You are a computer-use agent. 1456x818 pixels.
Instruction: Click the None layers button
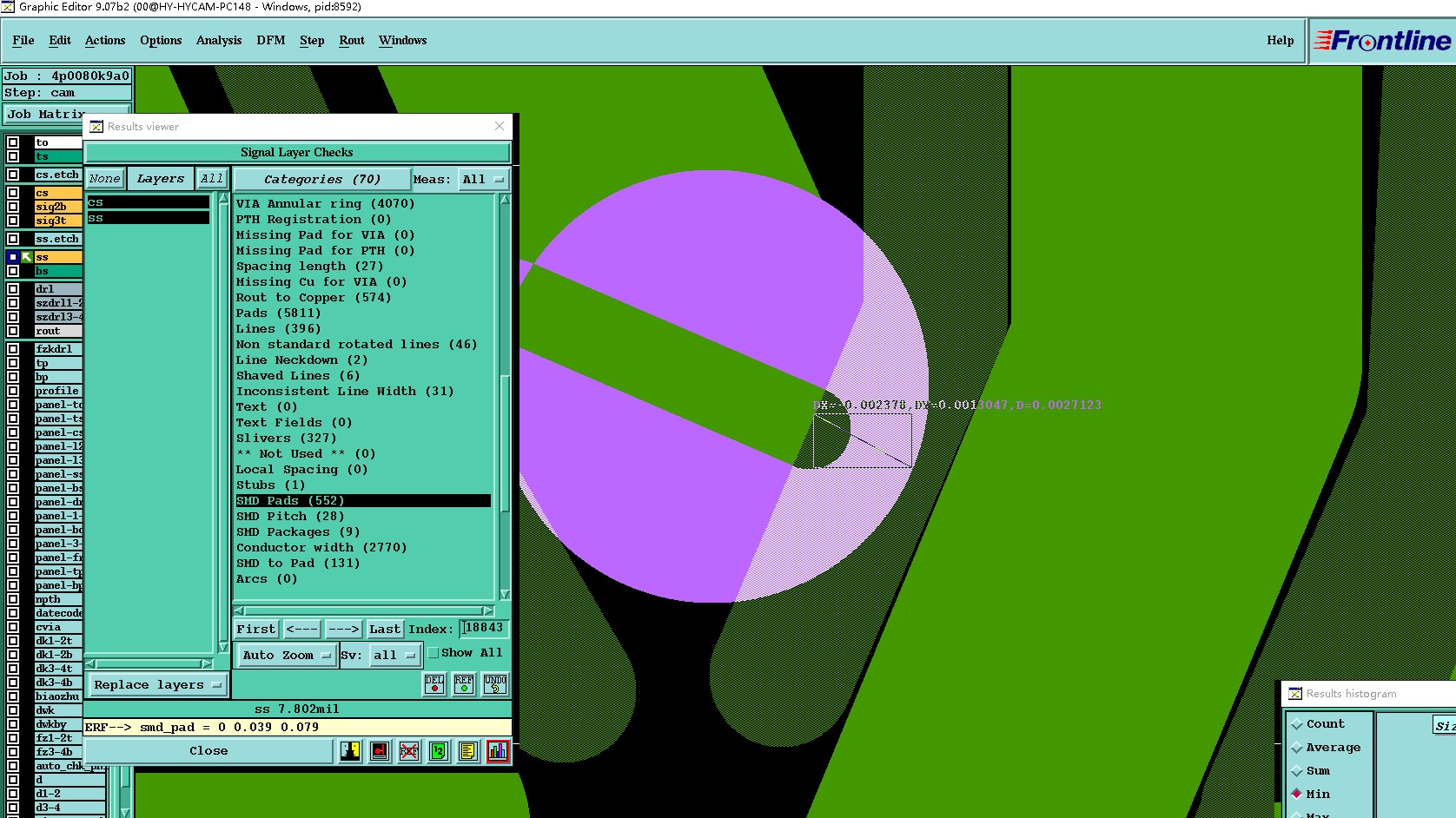point(105,179)
